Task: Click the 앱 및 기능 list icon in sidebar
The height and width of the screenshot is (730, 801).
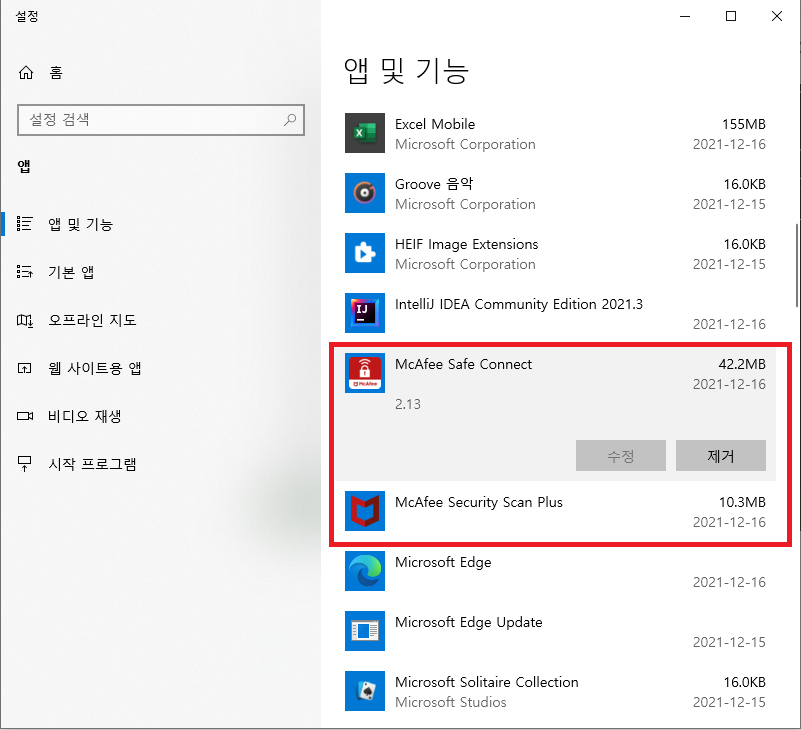Action: click(25, 224)
